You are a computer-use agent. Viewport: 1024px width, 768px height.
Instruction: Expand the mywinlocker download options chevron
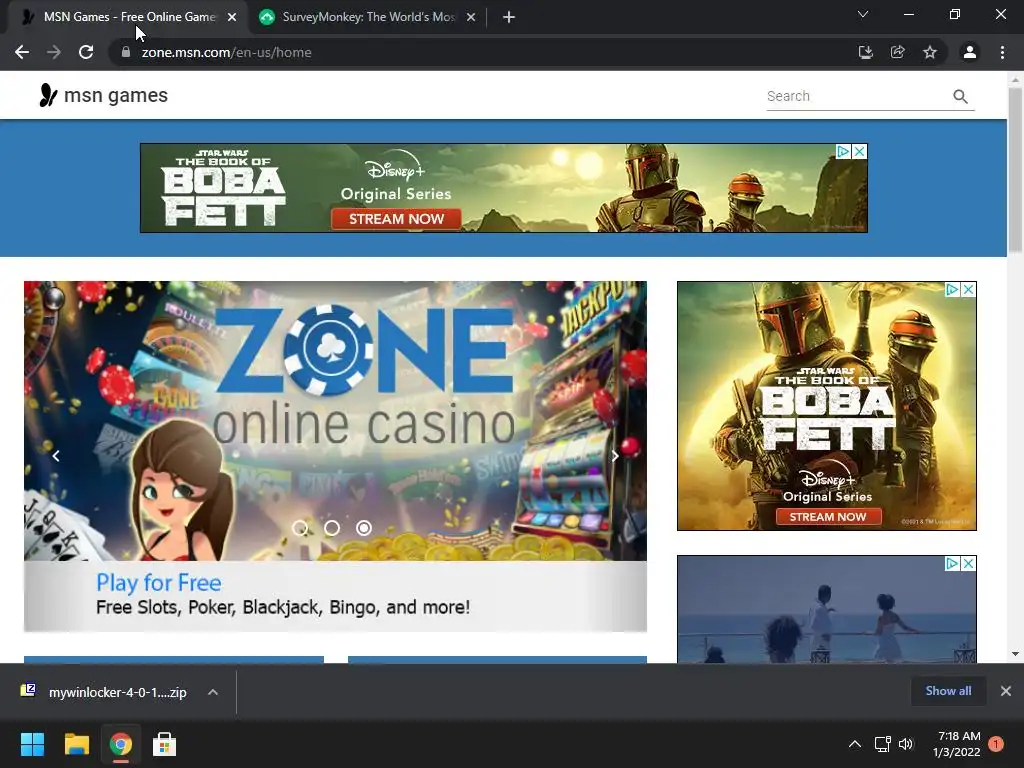(x=213, y=692)
